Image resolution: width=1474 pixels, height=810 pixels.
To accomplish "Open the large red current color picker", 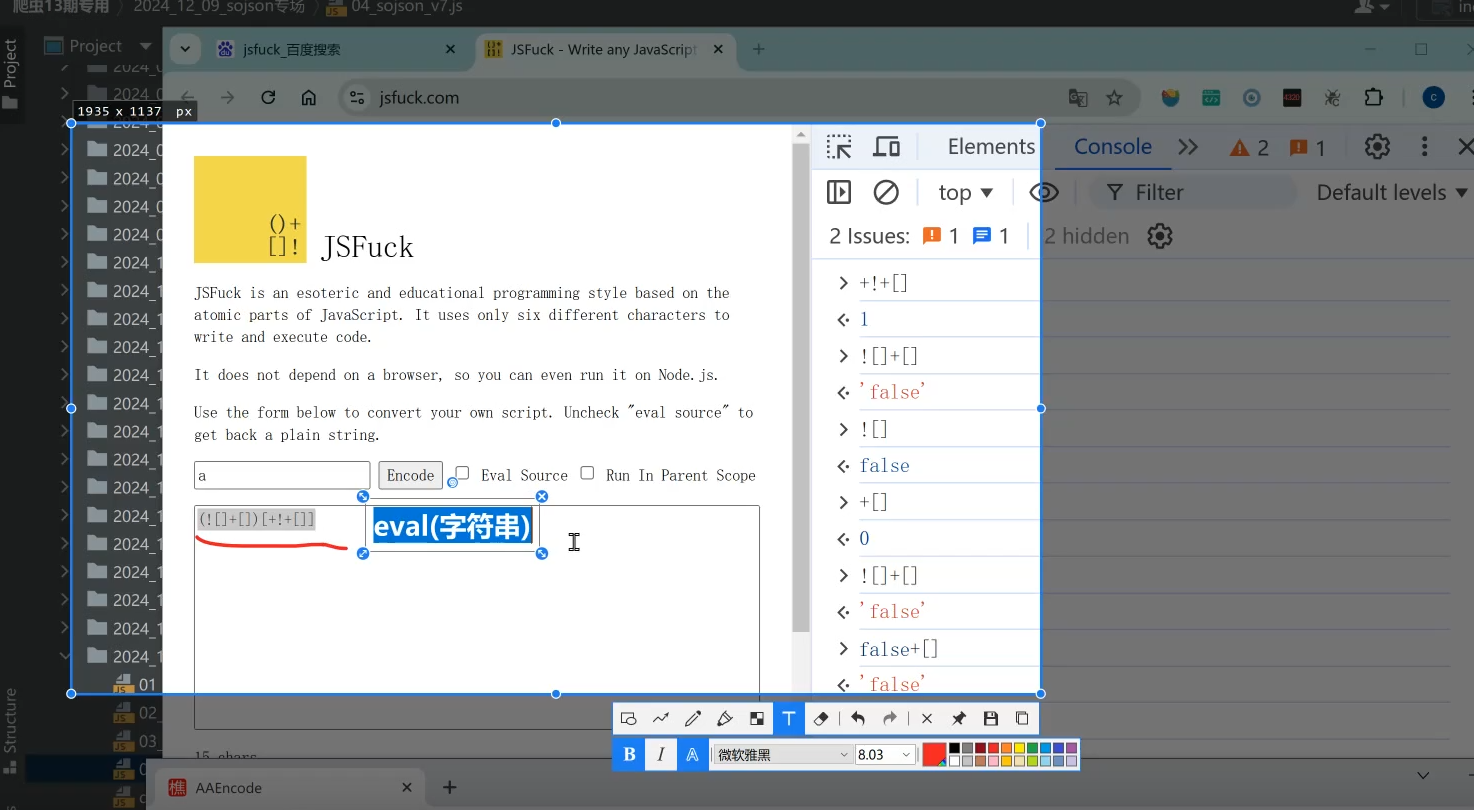I will click(934, 755).
